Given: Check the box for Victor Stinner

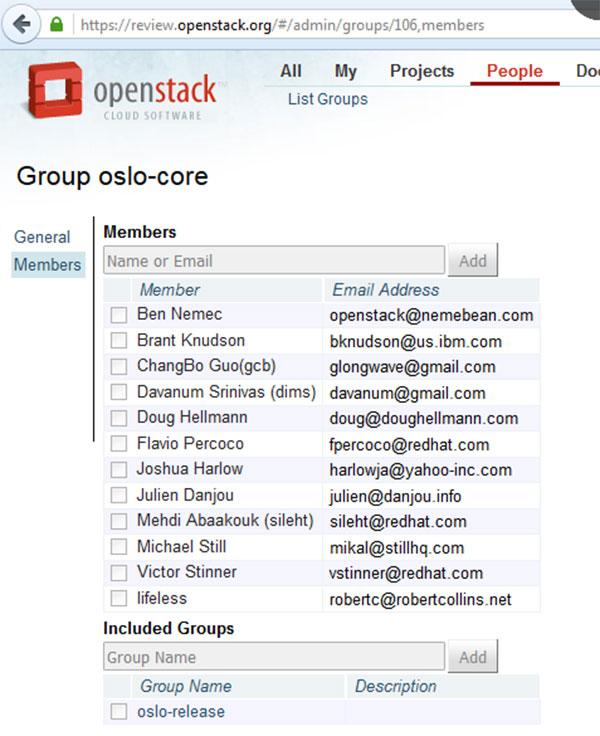Looking at the screenshot, I should point(119,573).
